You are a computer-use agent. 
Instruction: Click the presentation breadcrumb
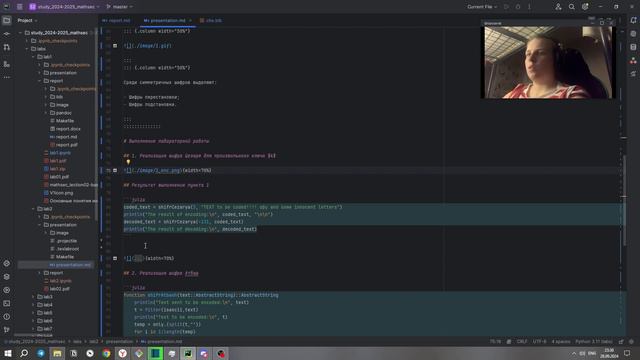pos(120,342)
